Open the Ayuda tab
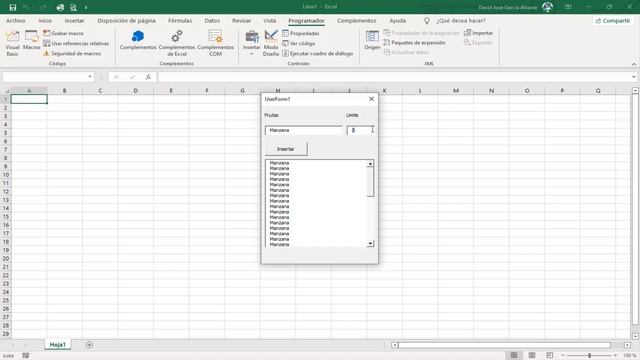 tap(398, 20)
